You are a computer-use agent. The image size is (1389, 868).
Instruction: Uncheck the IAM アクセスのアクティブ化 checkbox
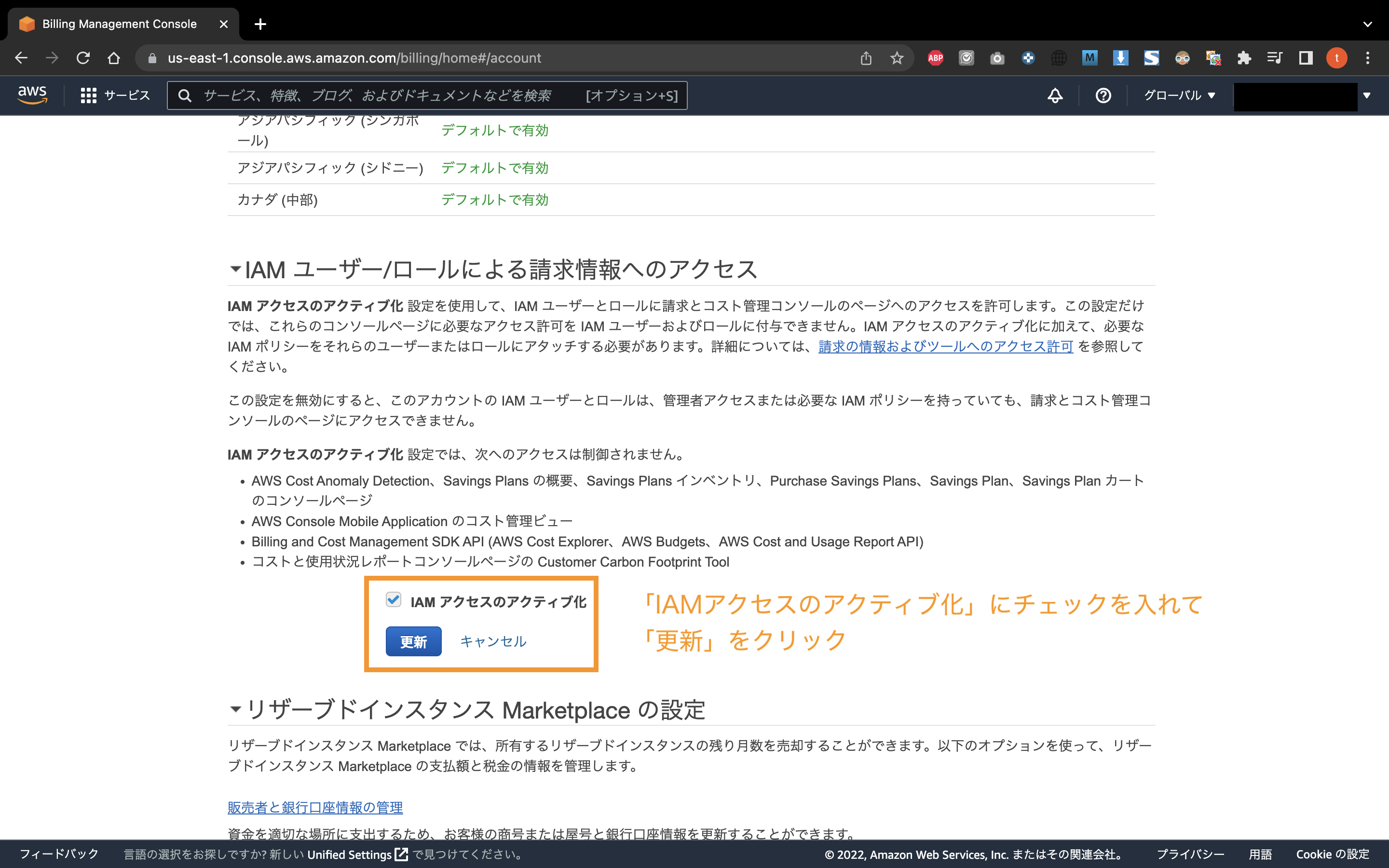click(393, 600)
